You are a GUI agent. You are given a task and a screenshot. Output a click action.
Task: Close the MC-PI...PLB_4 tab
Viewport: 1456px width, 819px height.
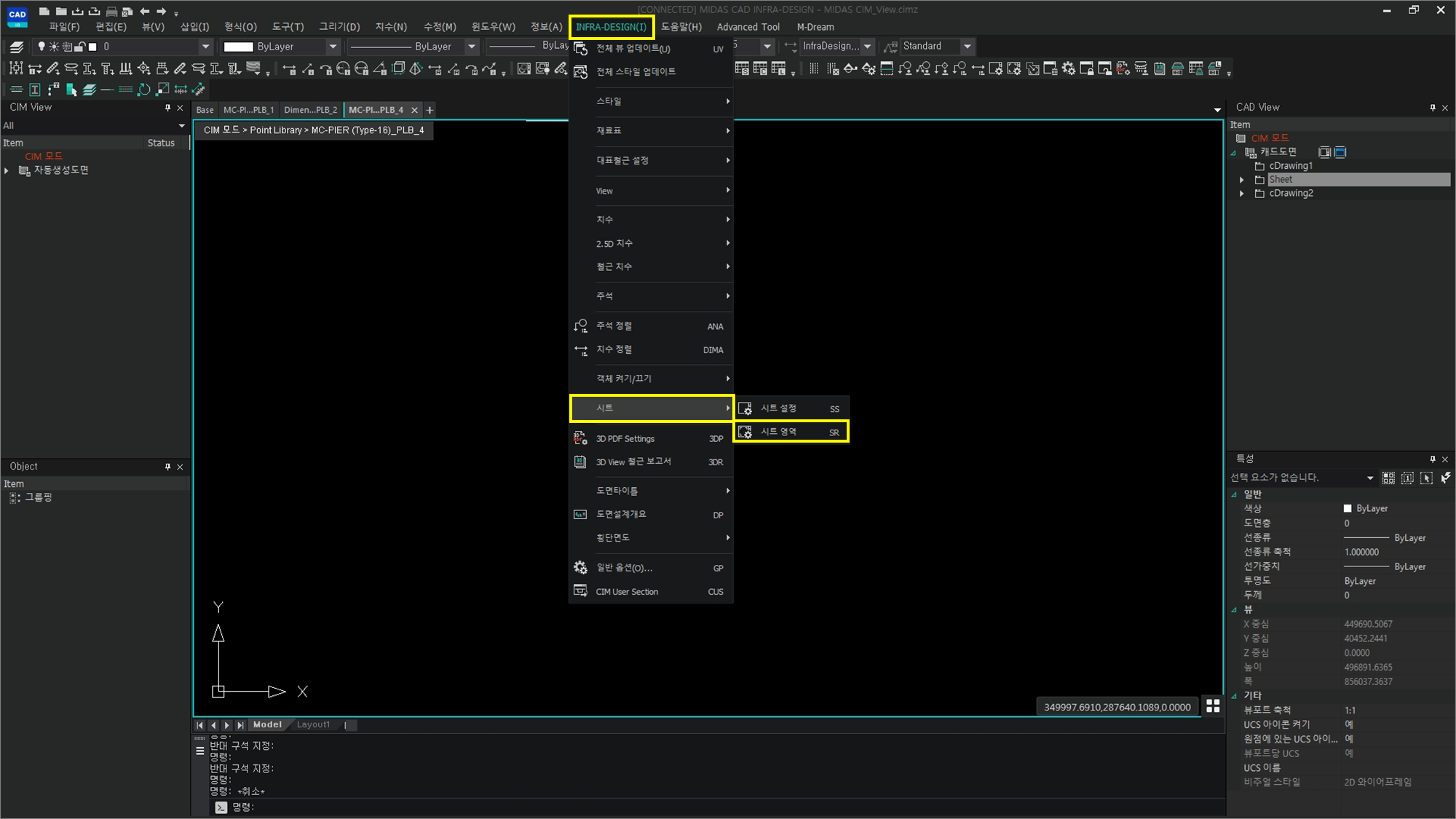(414, 110)
